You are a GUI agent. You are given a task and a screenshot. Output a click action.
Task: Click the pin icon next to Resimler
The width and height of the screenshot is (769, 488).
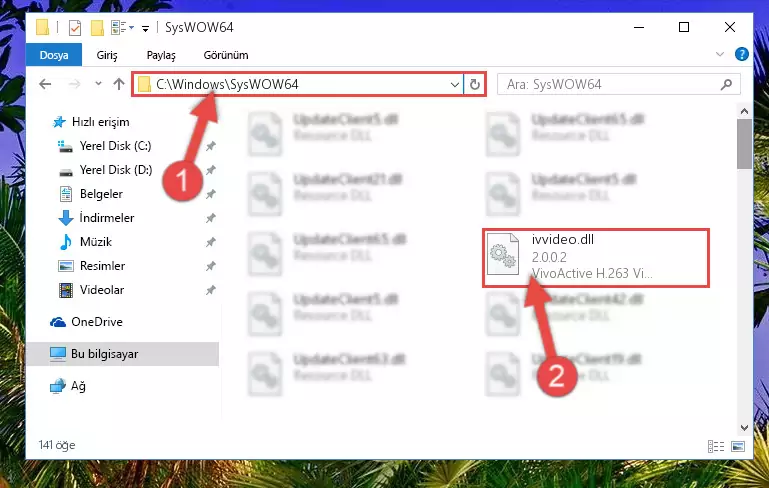(x=210, y=266)
